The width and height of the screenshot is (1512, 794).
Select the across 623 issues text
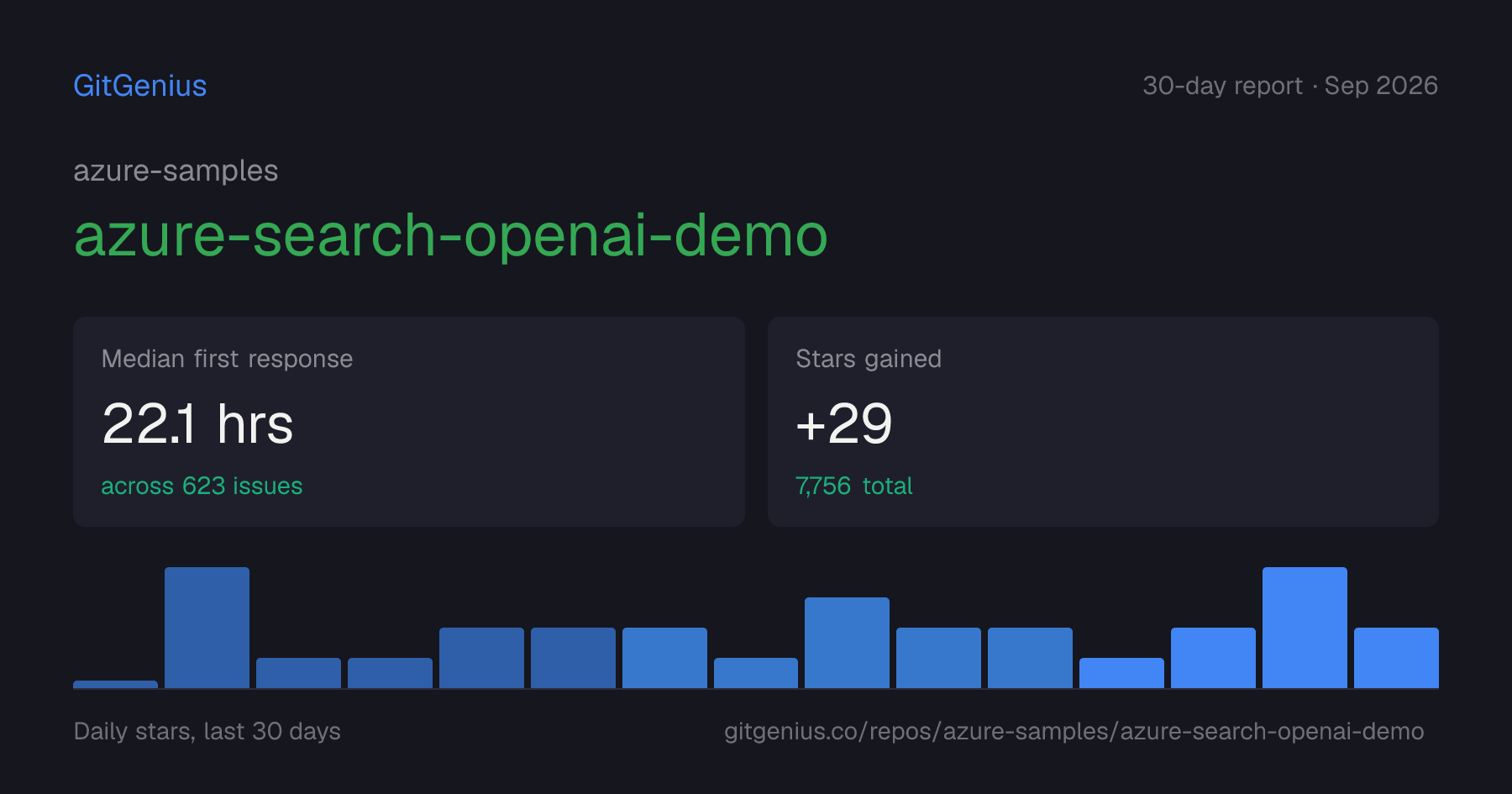(202, 486)
